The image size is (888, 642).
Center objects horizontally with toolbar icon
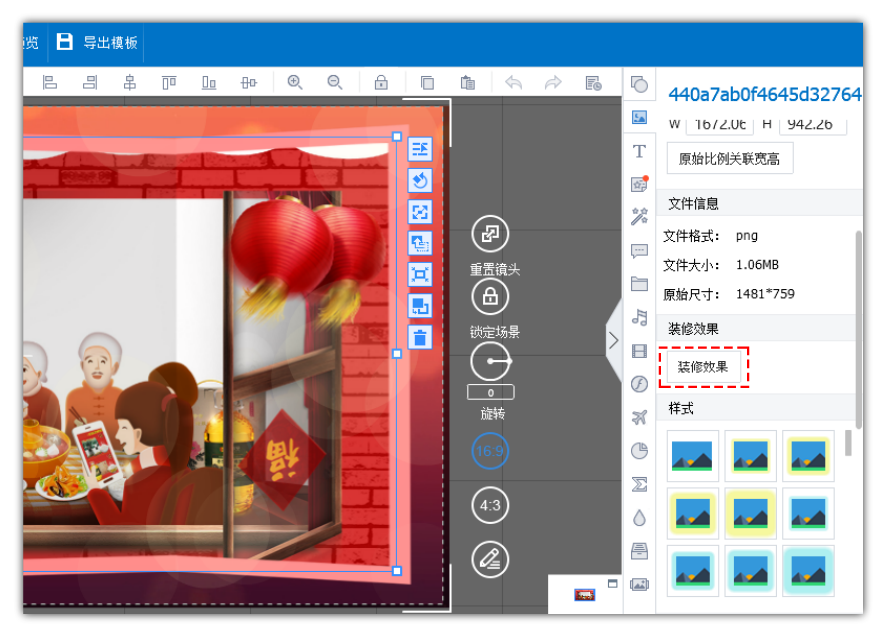130,83
